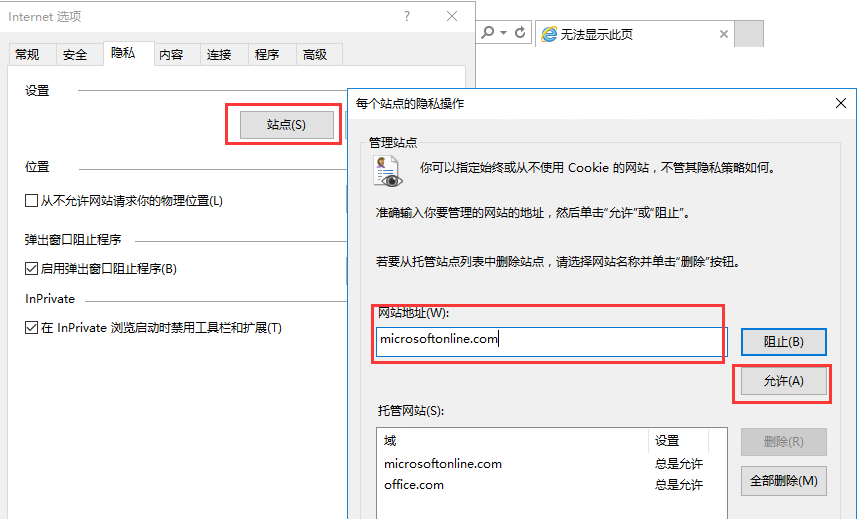Screen dimensions: 858x519
Task: Open the 高级 tab
Action: pyautogui.click(x=315, y=55)
